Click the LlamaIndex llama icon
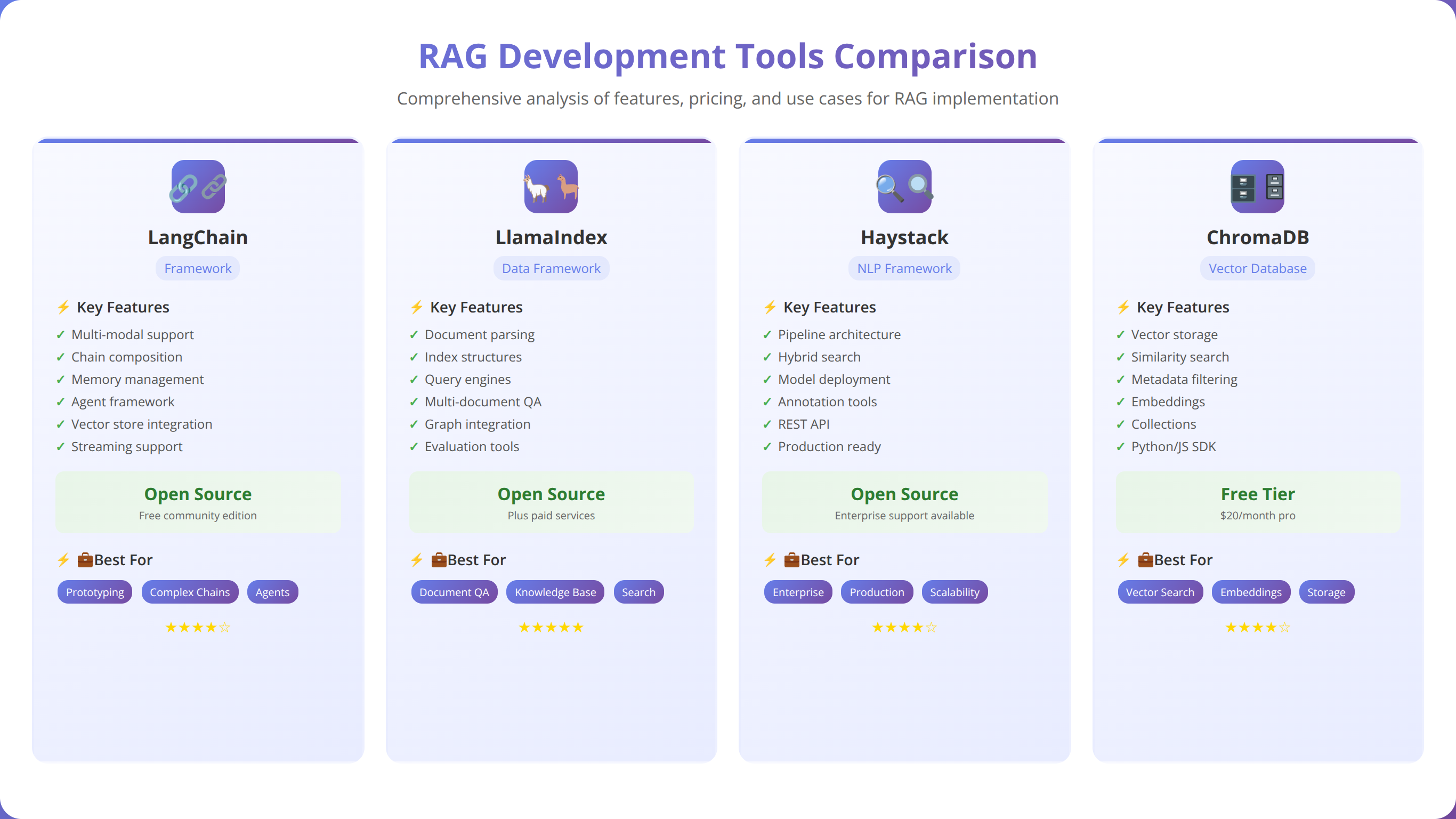This screenshot has width=1456, height=819. 551,187
